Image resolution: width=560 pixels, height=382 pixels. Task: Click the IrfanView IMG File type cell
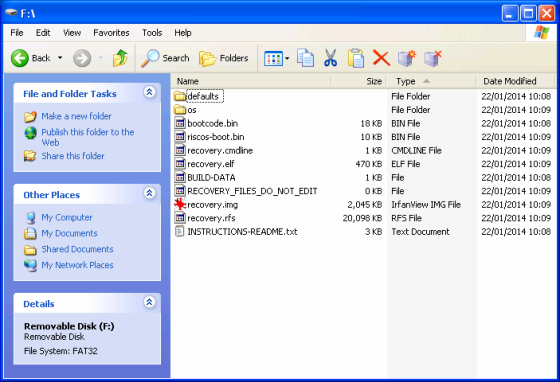pos(426,205)
